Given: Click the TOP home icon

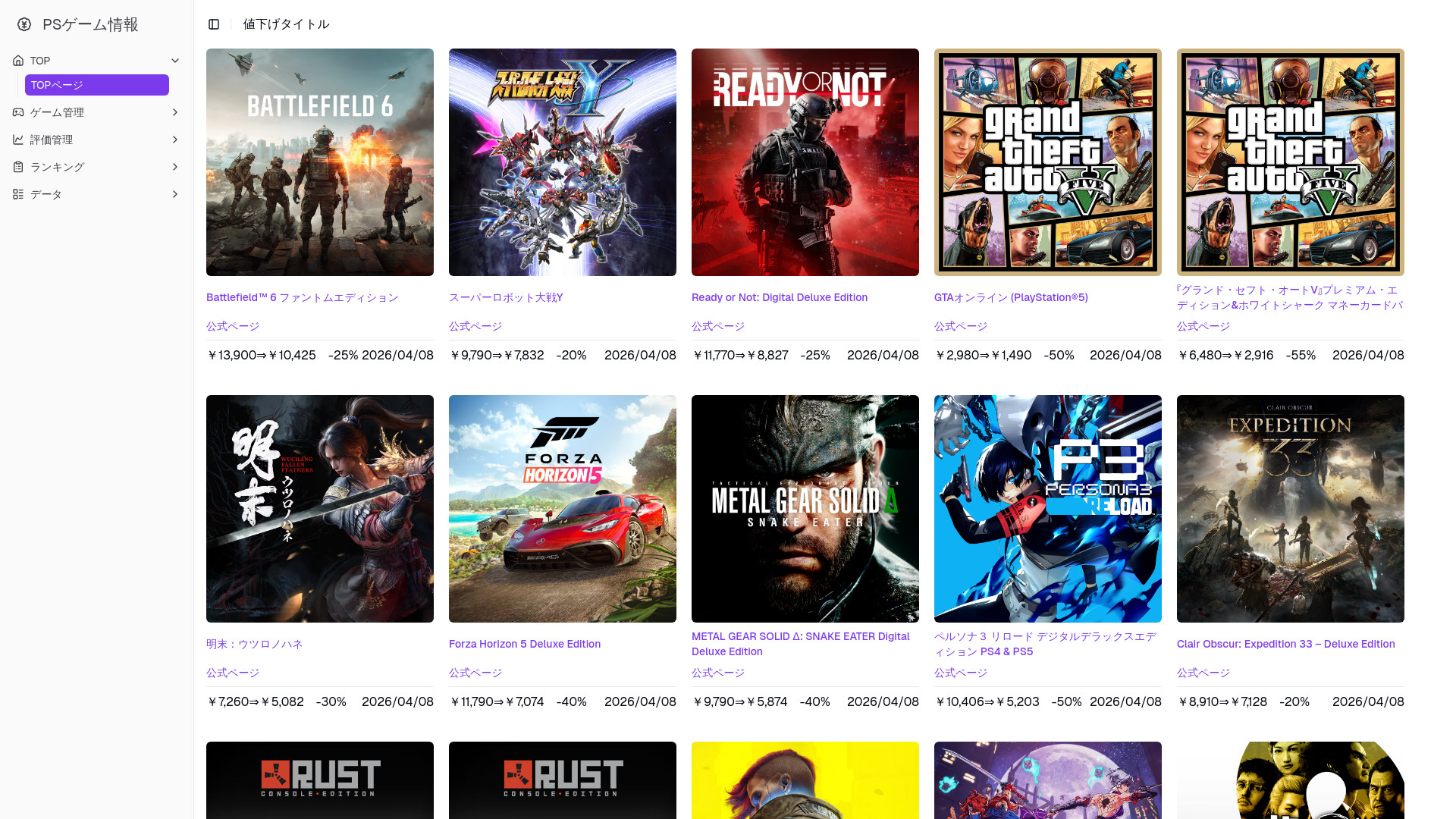Looking at the screenshot, I should (x=18, y=61).
